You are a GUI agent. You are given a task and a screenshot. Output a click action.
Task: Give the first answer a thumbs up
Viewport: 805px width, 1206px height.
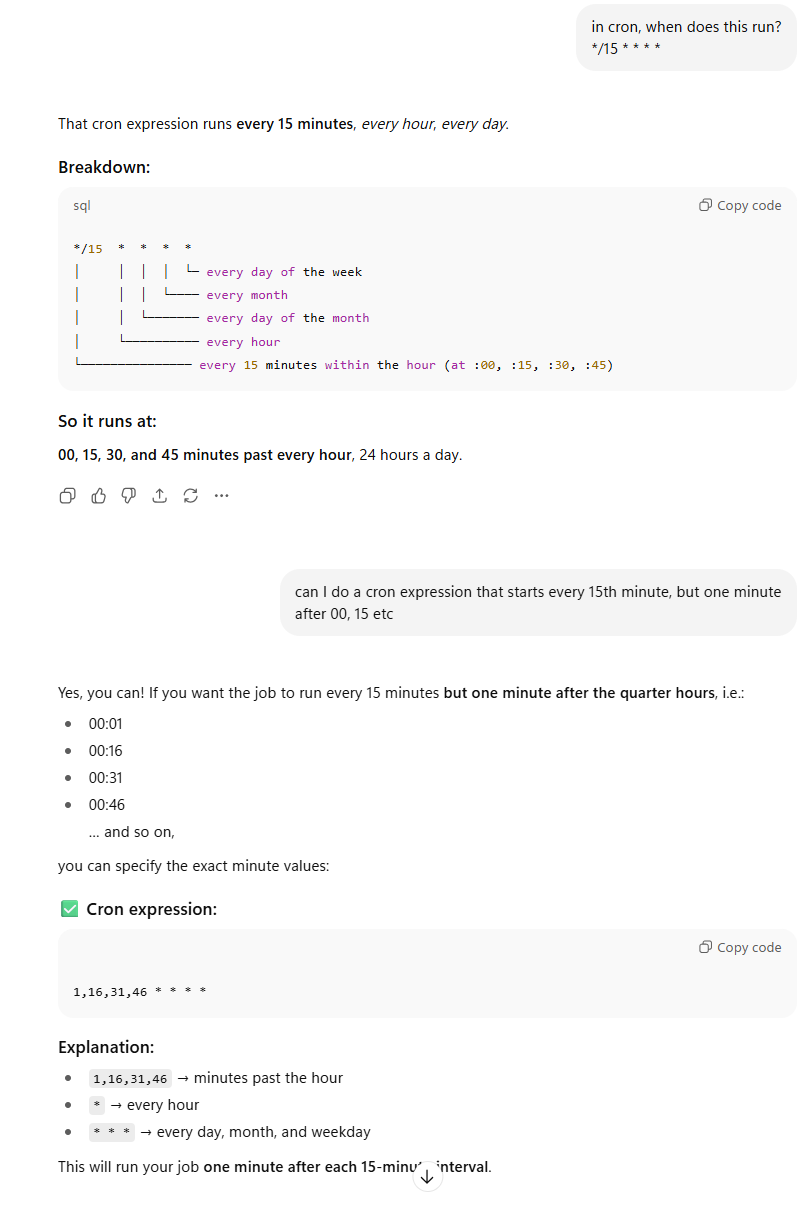coord(98,496)
